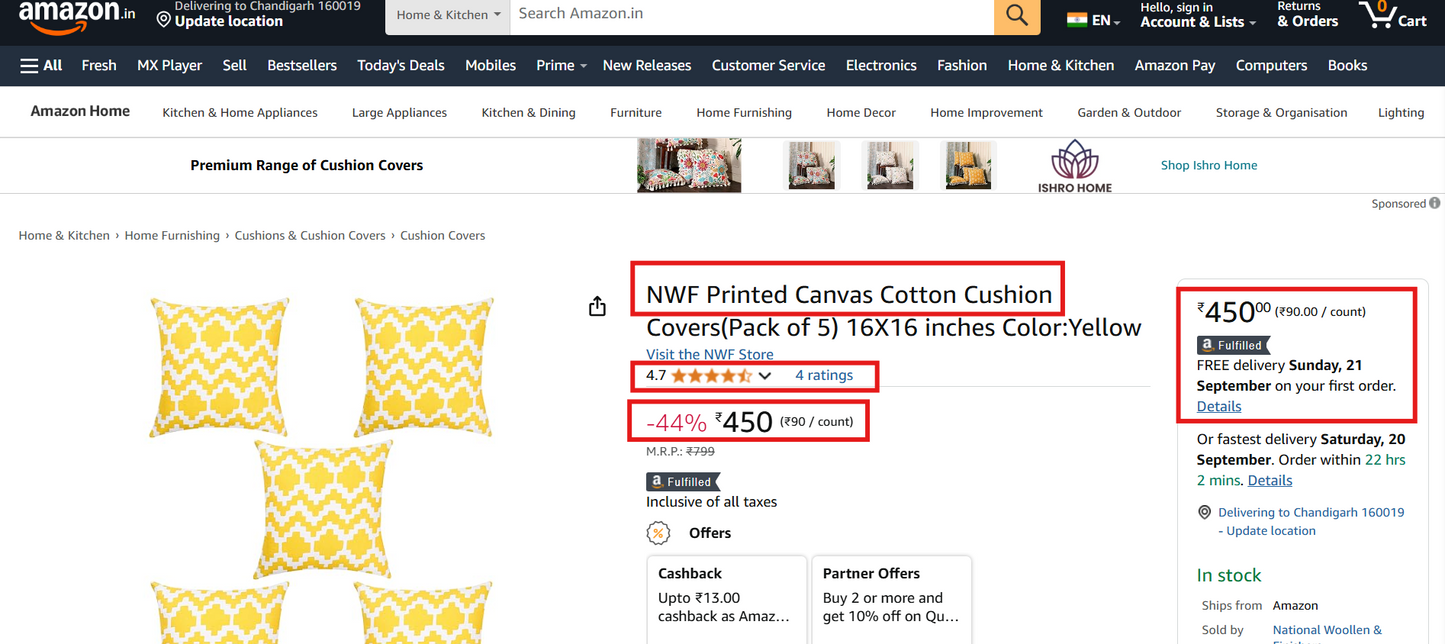Go to Today's Deals

coord(400,65)
